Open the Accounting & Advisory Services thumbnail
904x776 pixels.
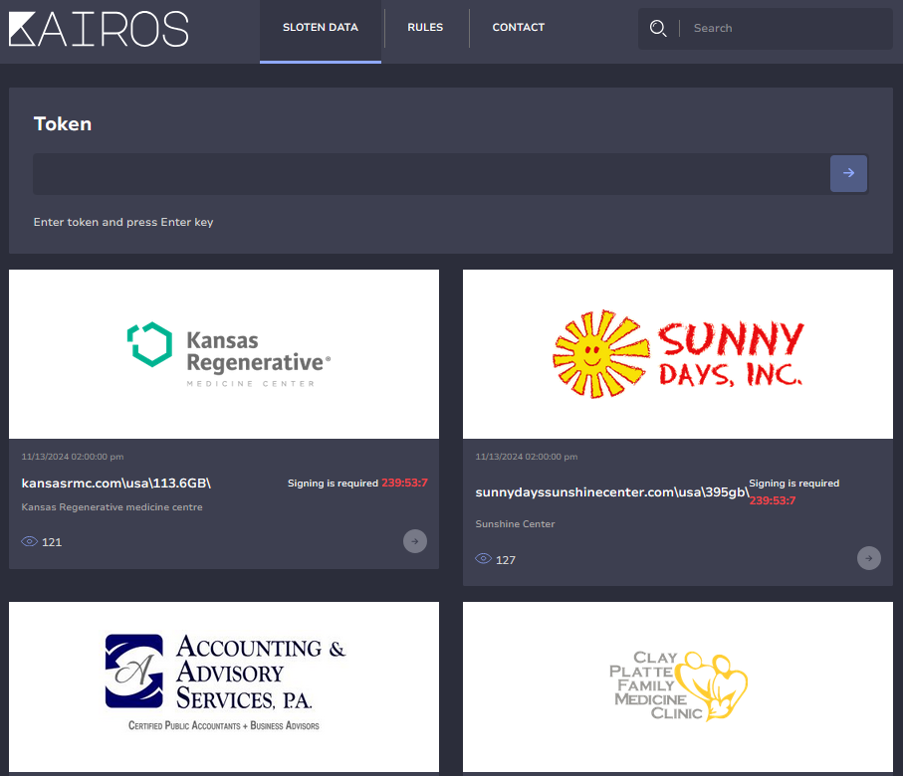[224, 687]
